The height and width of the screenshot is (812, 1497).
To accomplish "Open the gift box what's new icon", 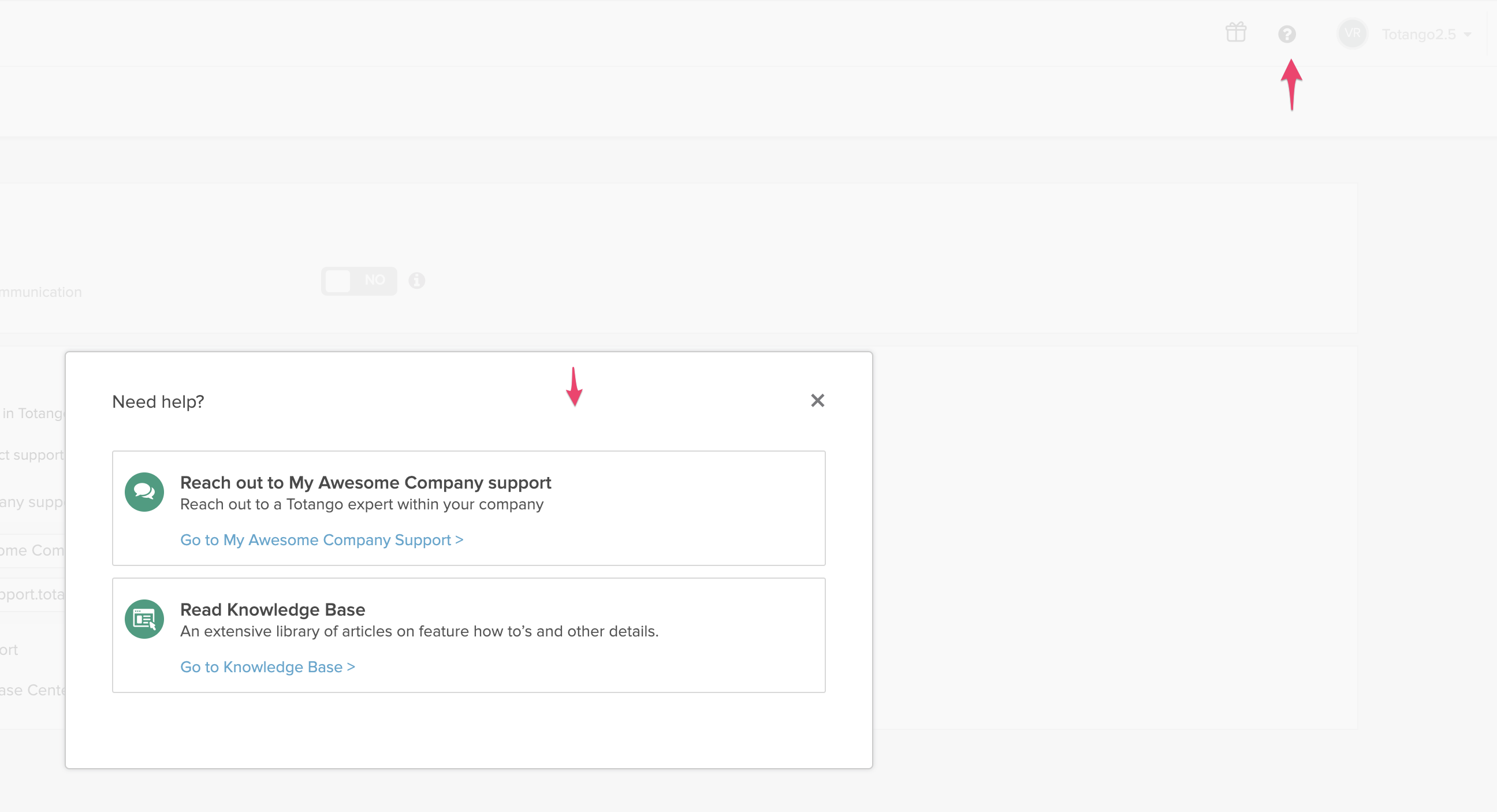I will [x=1235, y=32].
